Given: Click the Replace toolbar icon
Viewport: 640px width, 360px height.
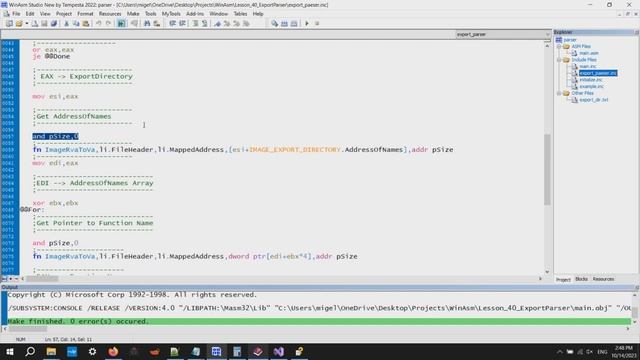Looking at the screenshot, I should click(x=156, y=24).
